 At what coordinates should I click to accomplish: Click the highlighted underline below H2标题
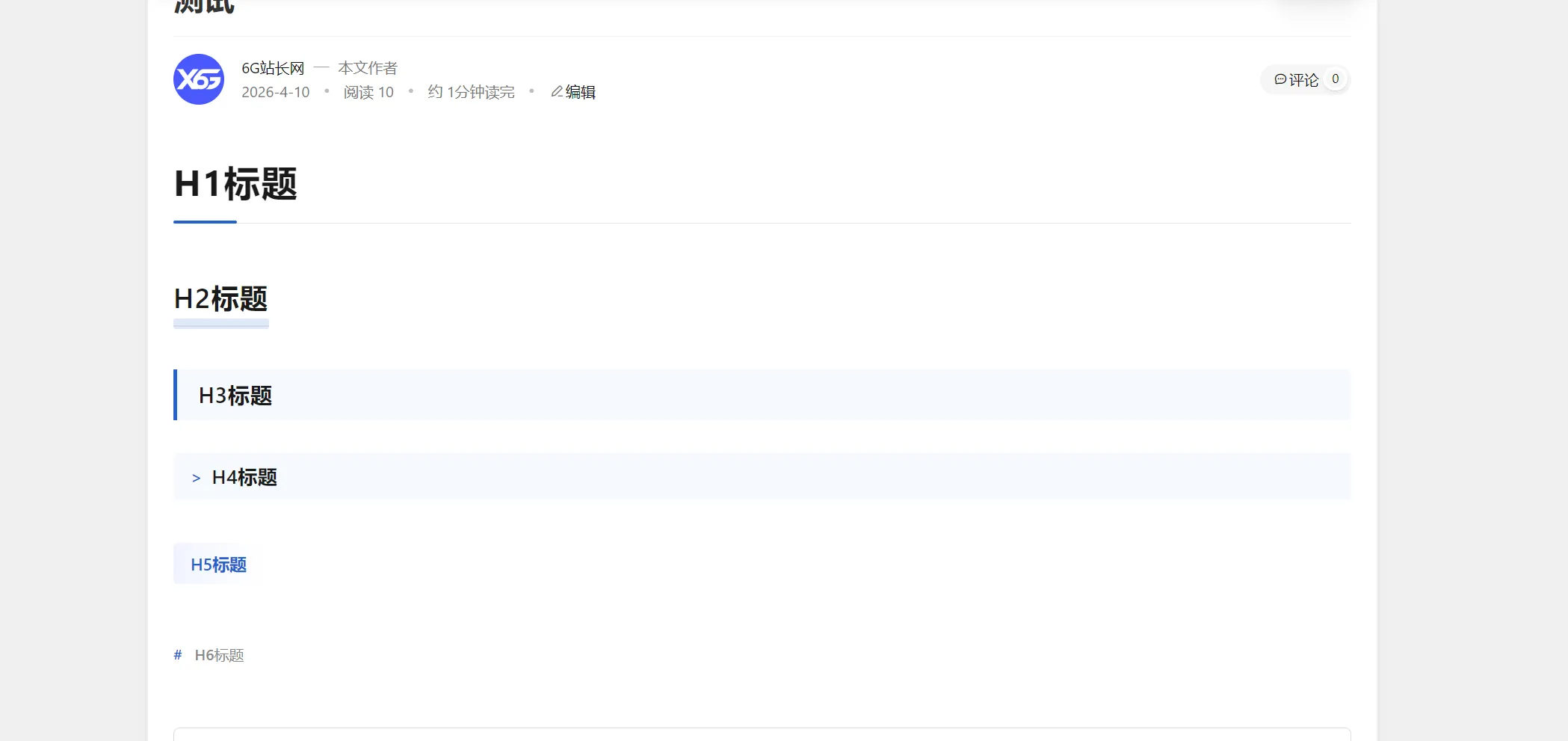tap(220, 323)
